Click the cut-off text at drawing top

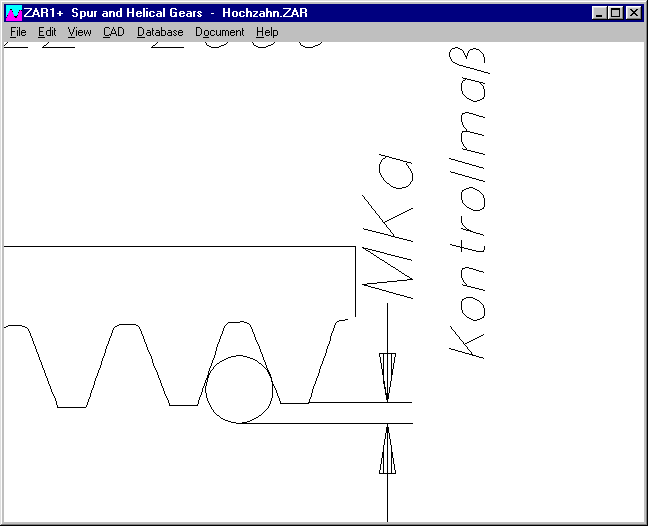click(170, 41)
